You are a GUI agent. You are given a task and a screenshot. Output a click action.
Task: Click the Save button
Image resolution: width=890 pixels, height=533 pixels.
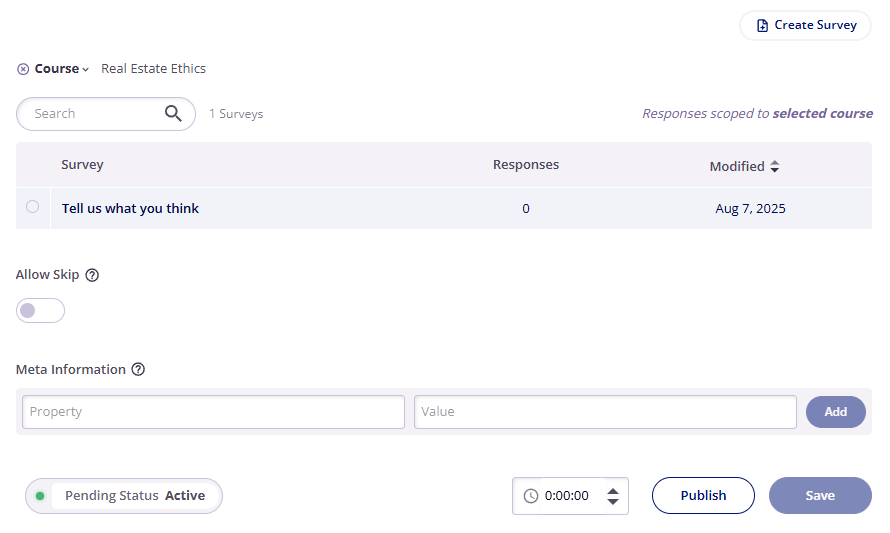(820, 496)
